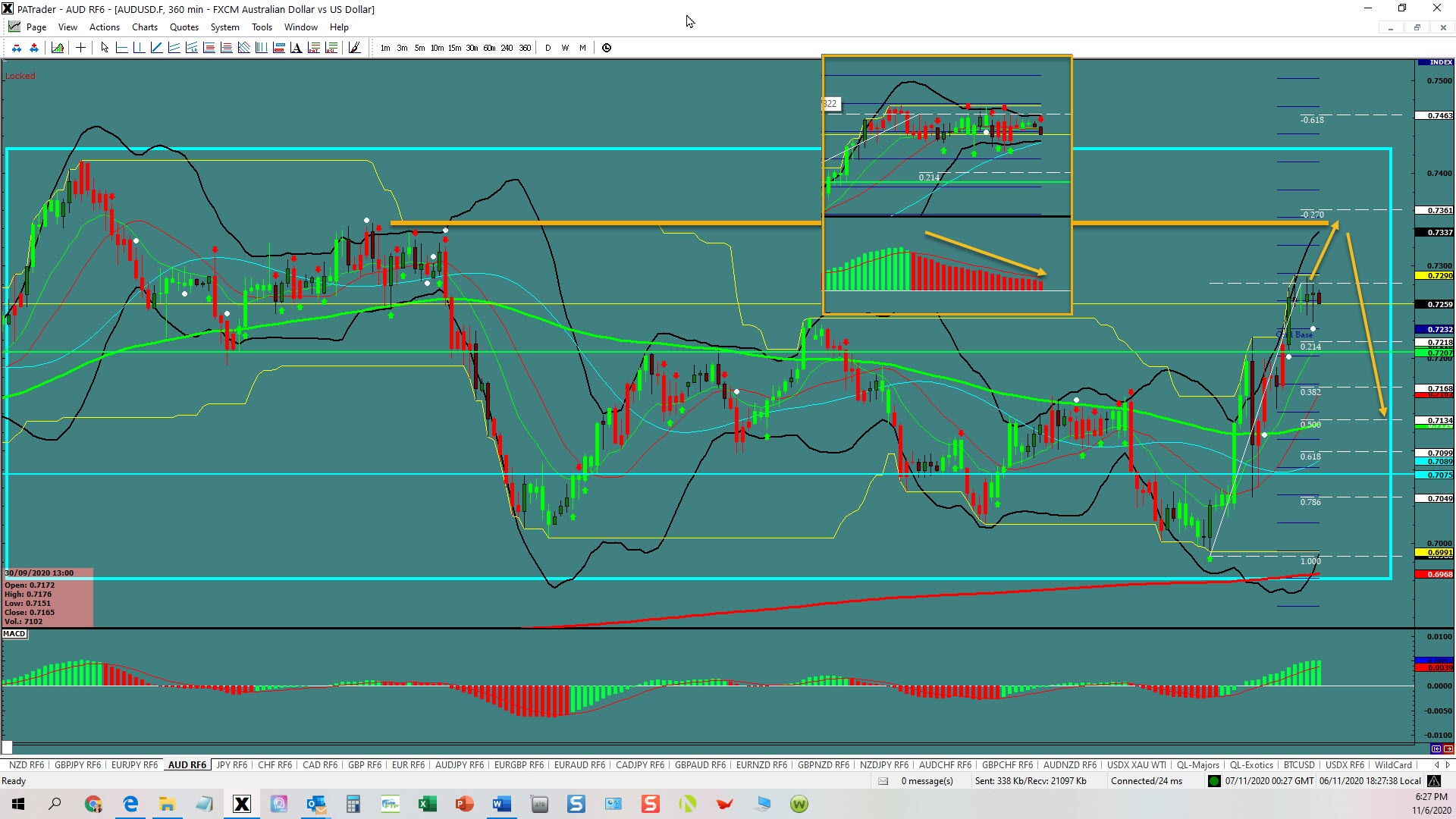Select the PRT levels toolbar icon
Viewport: 1456px width, 819px height.
(313, 48)
